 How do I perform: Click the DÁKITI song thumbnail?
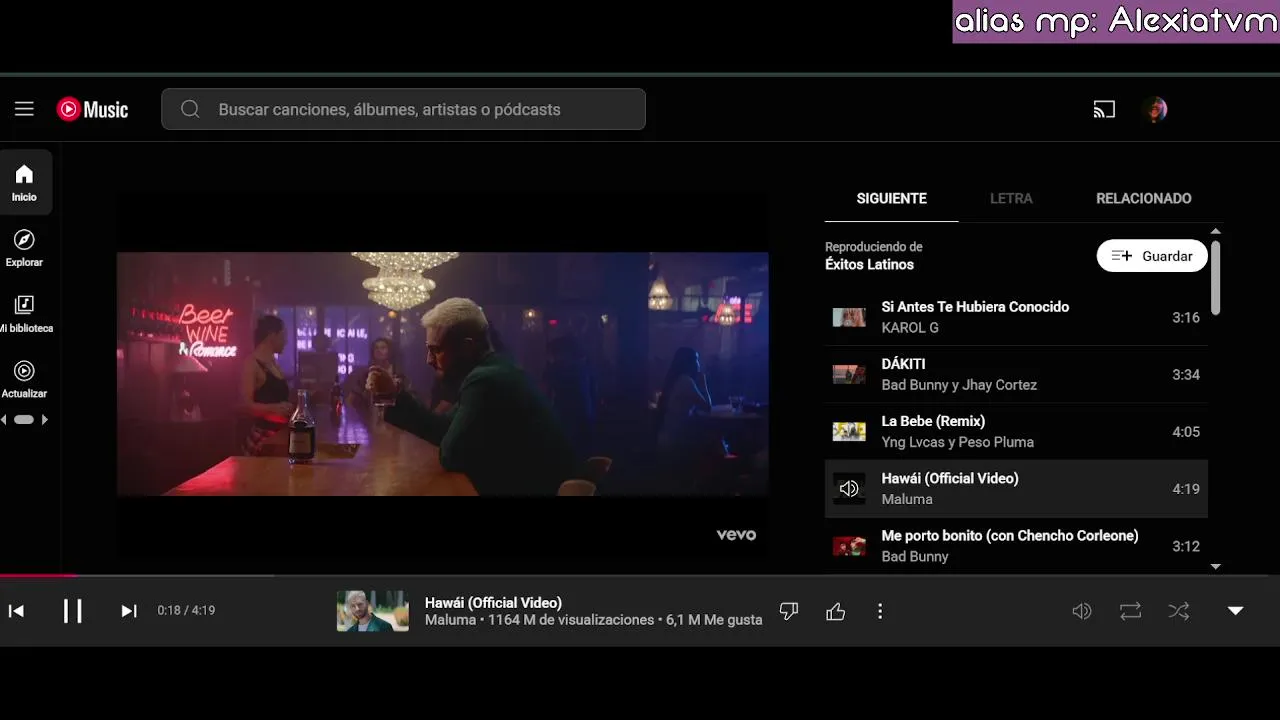coord(849,374)
